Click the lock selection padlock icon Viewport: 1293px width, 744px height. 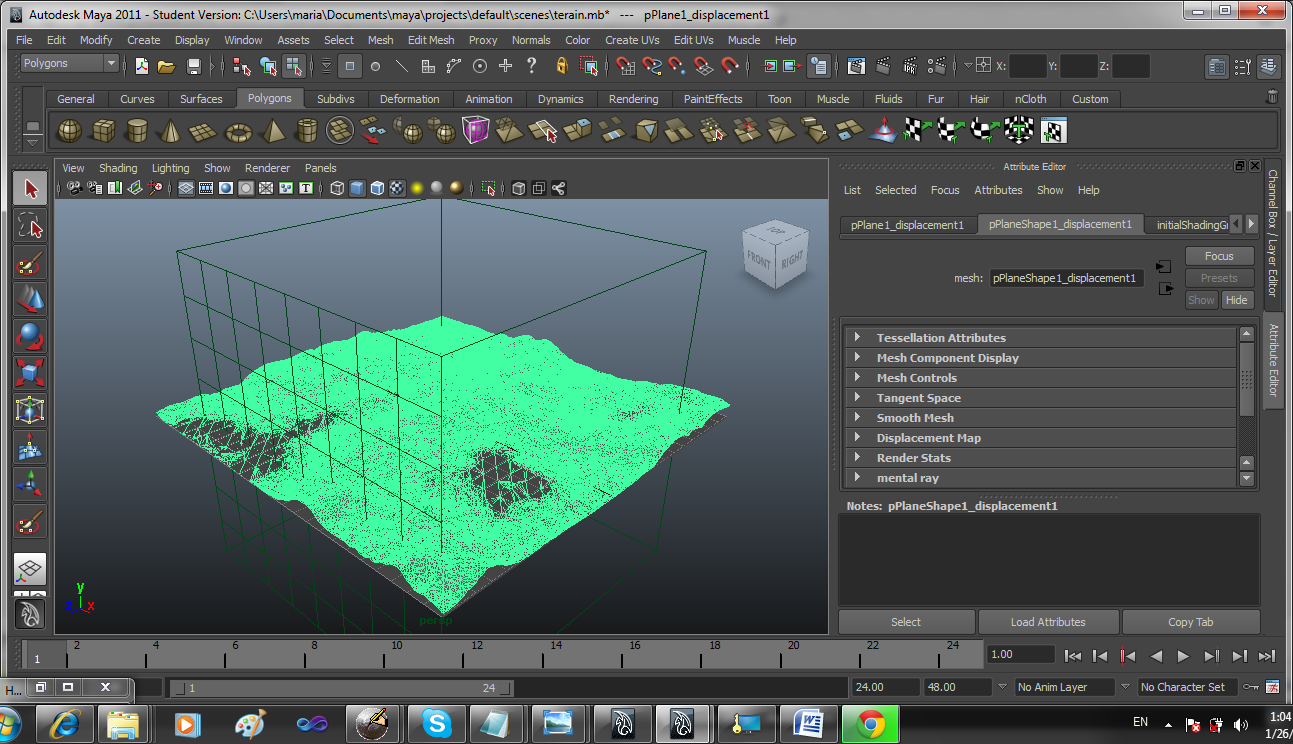click(x=562, y=66)
